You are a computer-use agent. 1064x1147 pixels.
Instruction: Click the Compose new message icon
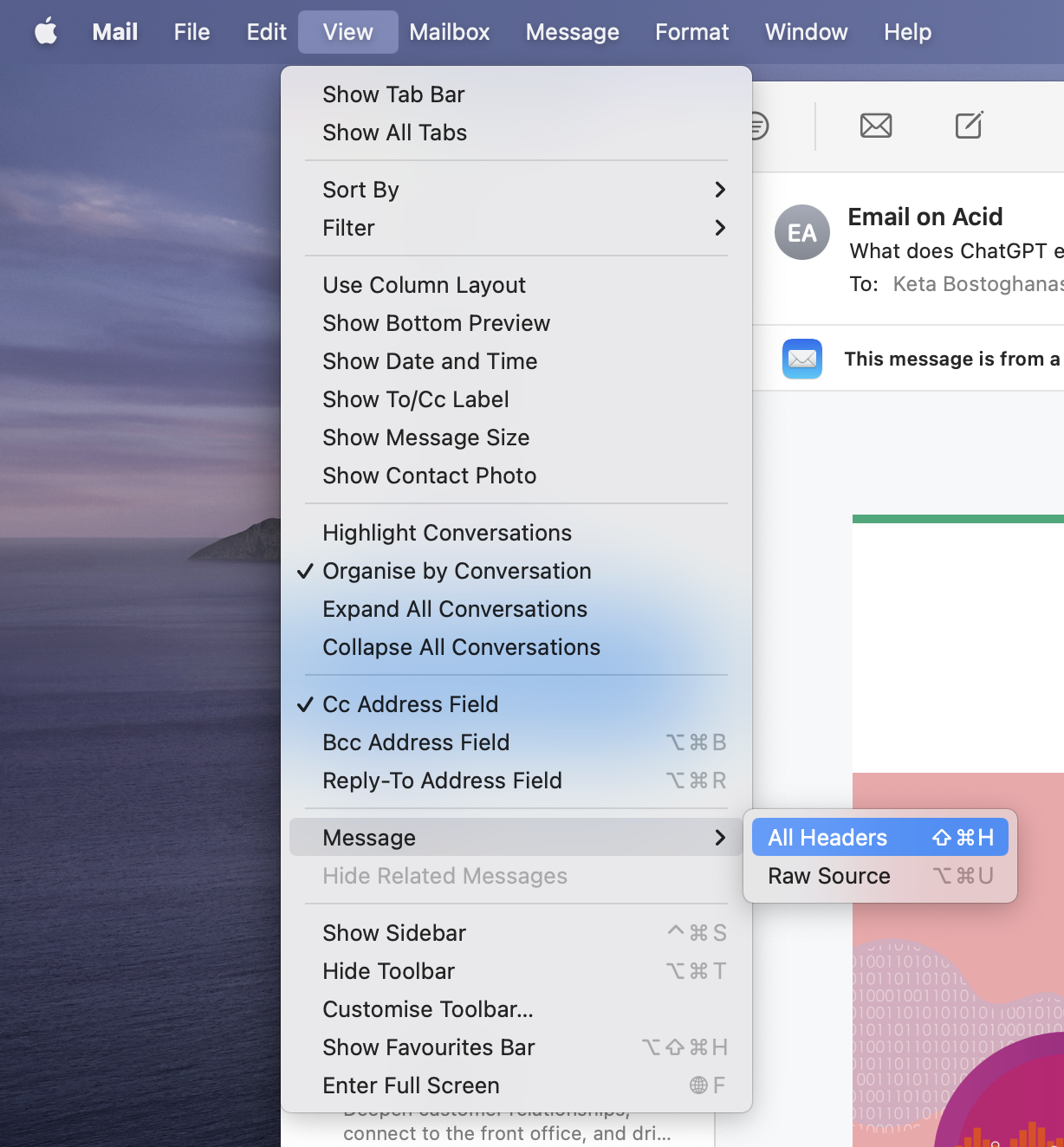968,126
